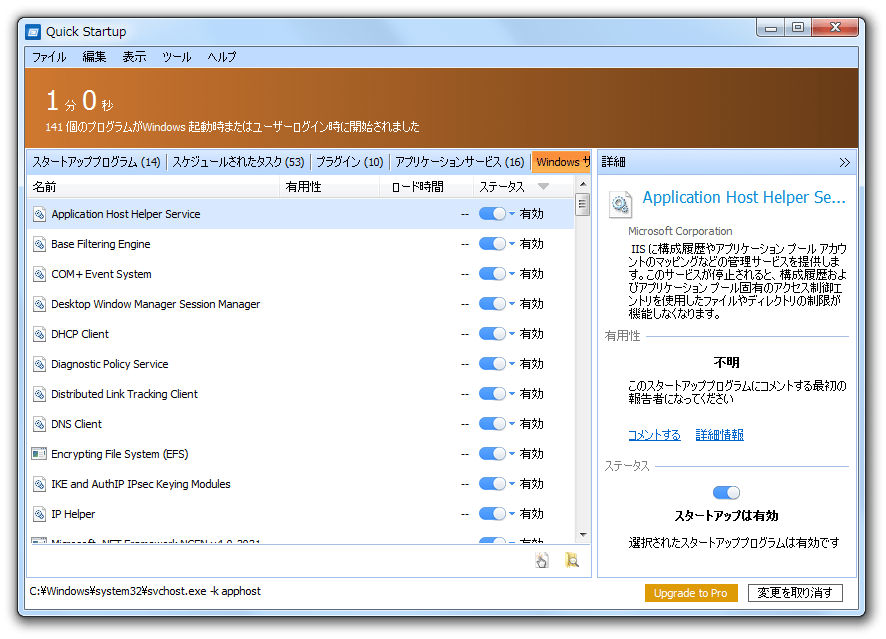Toggle Encrypting File System (EFS) switch
Image resolution: width=886 pixels, height=639 pixels.
coord(492,453)
